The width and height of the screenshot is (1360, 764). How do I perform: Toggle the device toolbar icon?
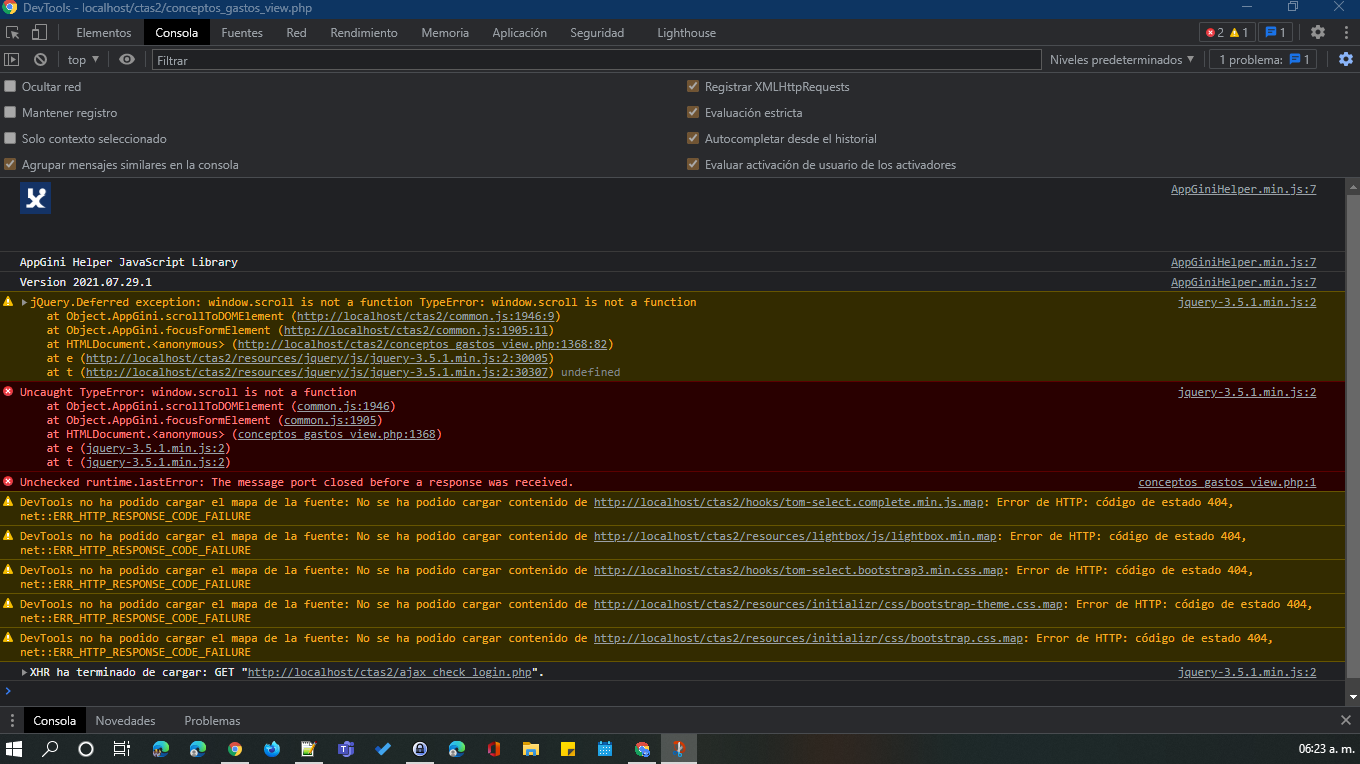pos(40,33)
